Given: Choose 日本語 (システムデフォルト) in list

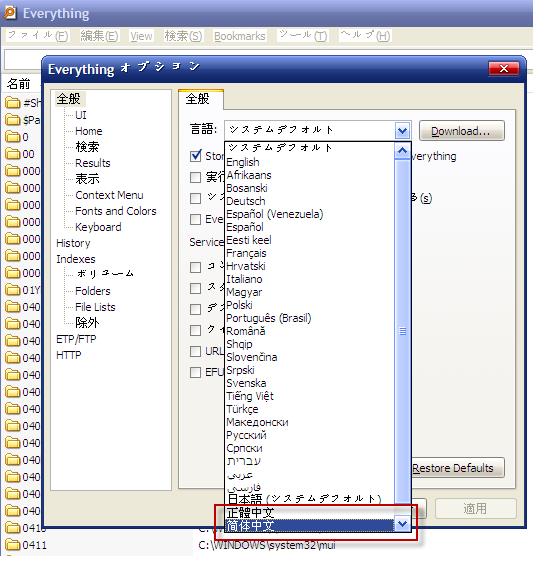Looking at the screenshot, I should (x=304, y=499).
